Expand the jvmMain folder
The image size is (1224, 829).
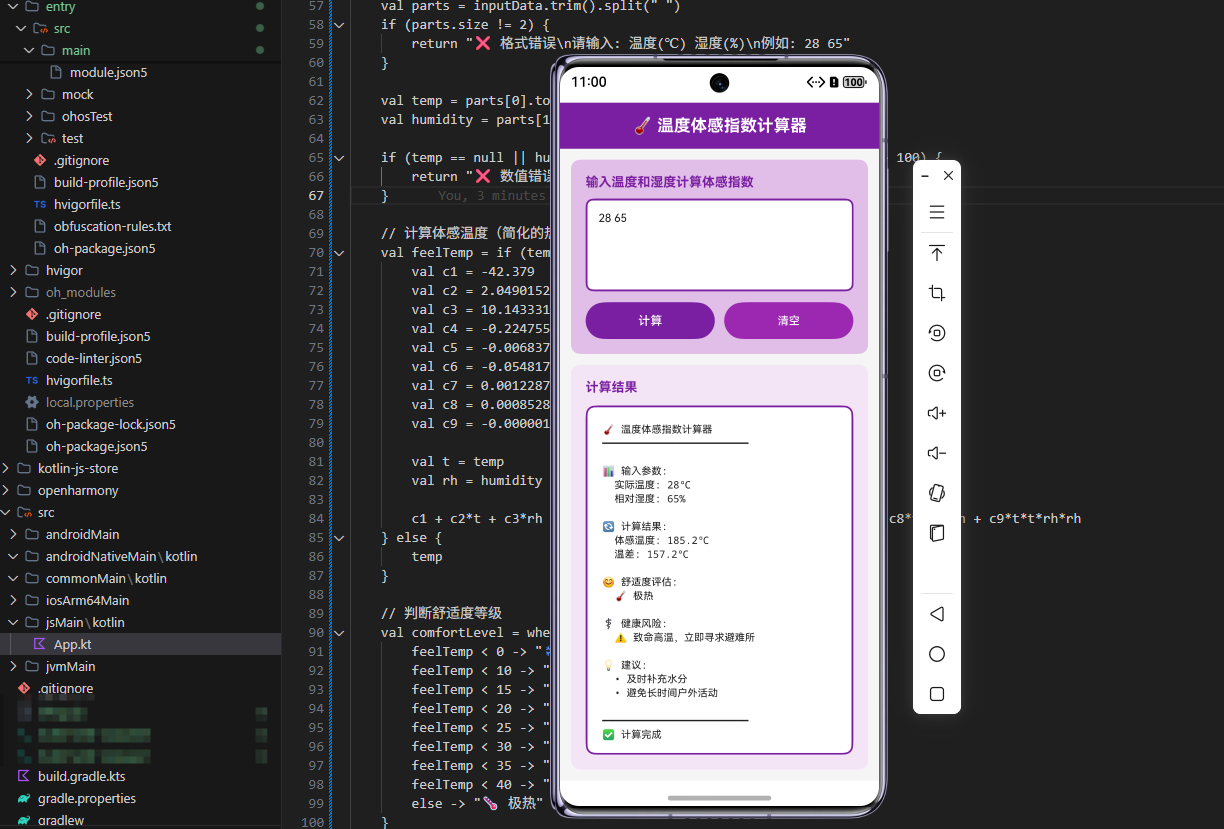tap(14, 666)
